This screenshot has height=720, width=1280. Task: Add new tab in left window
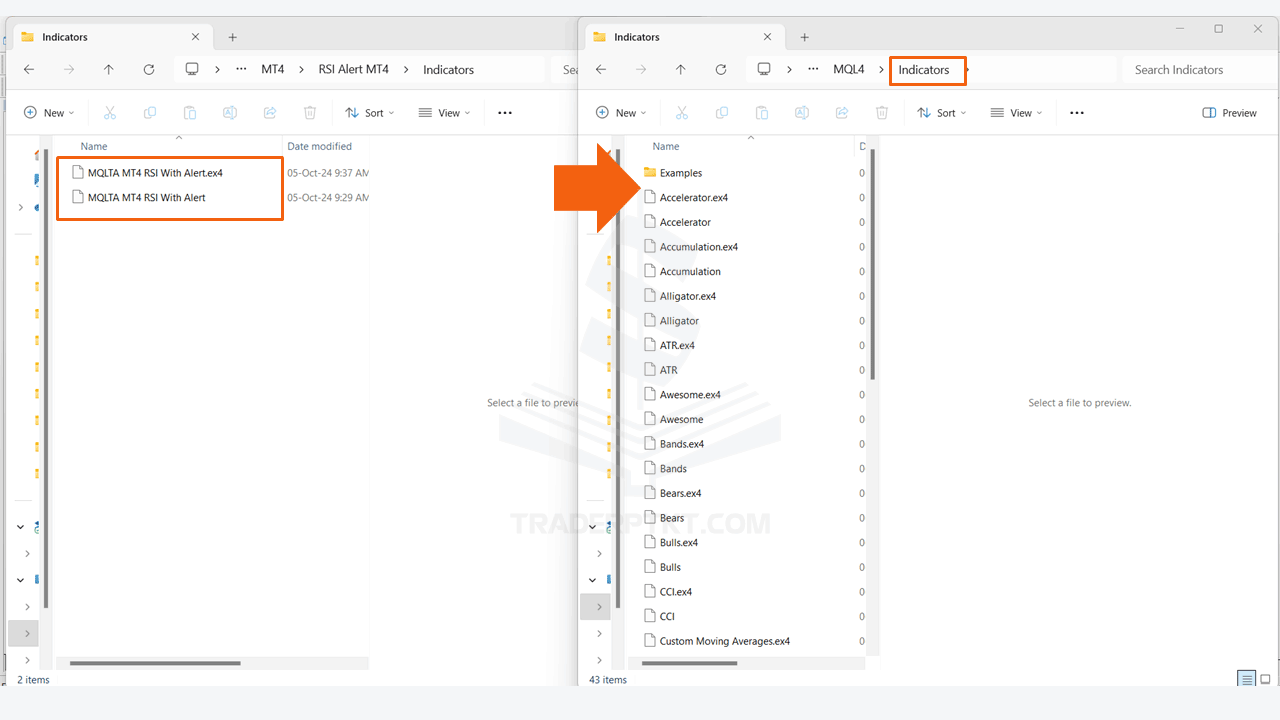[x=232, y=37]
